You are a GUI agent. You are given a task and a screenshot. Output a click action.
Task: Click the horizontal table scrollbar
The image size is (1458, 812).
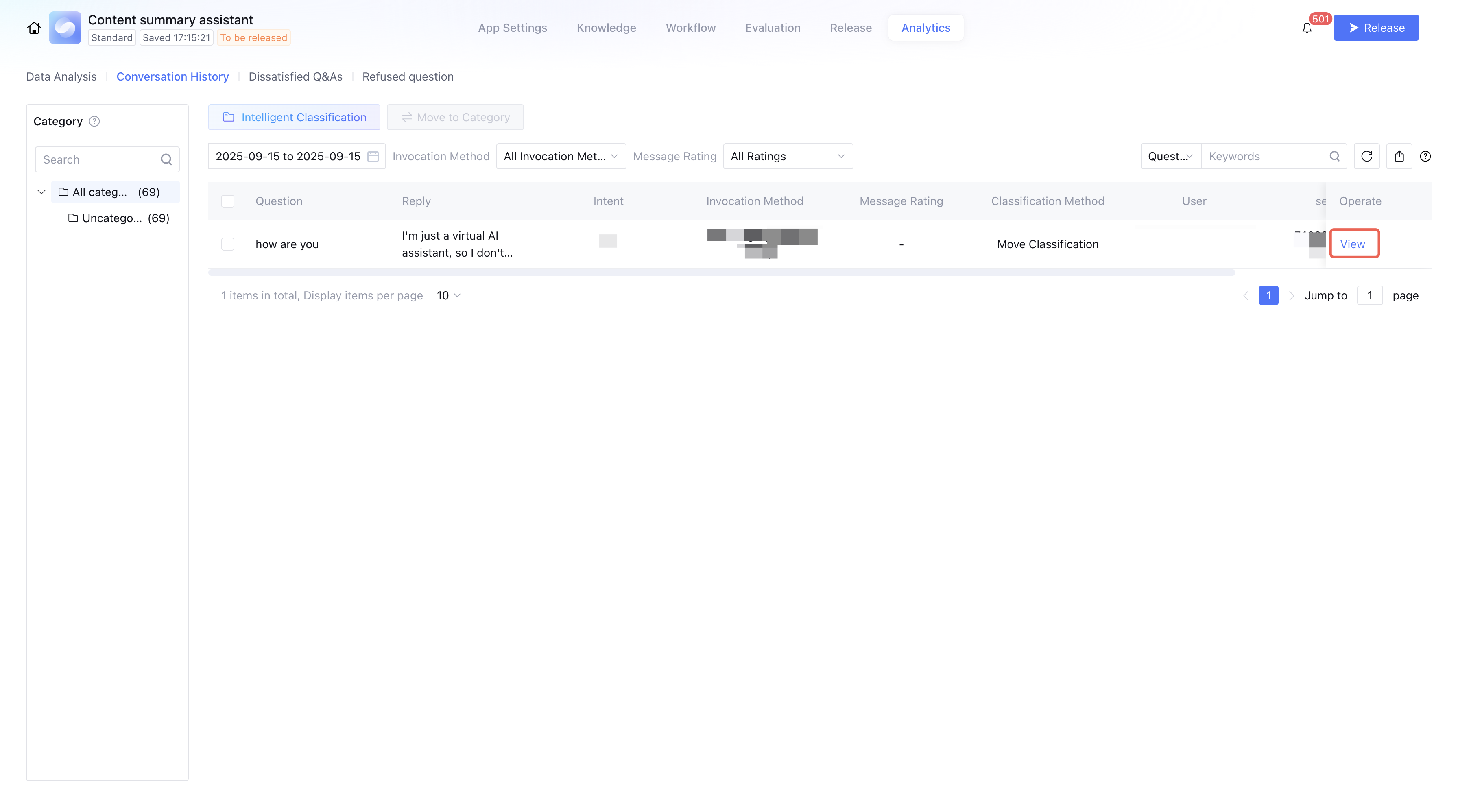(x=721, y=273)
